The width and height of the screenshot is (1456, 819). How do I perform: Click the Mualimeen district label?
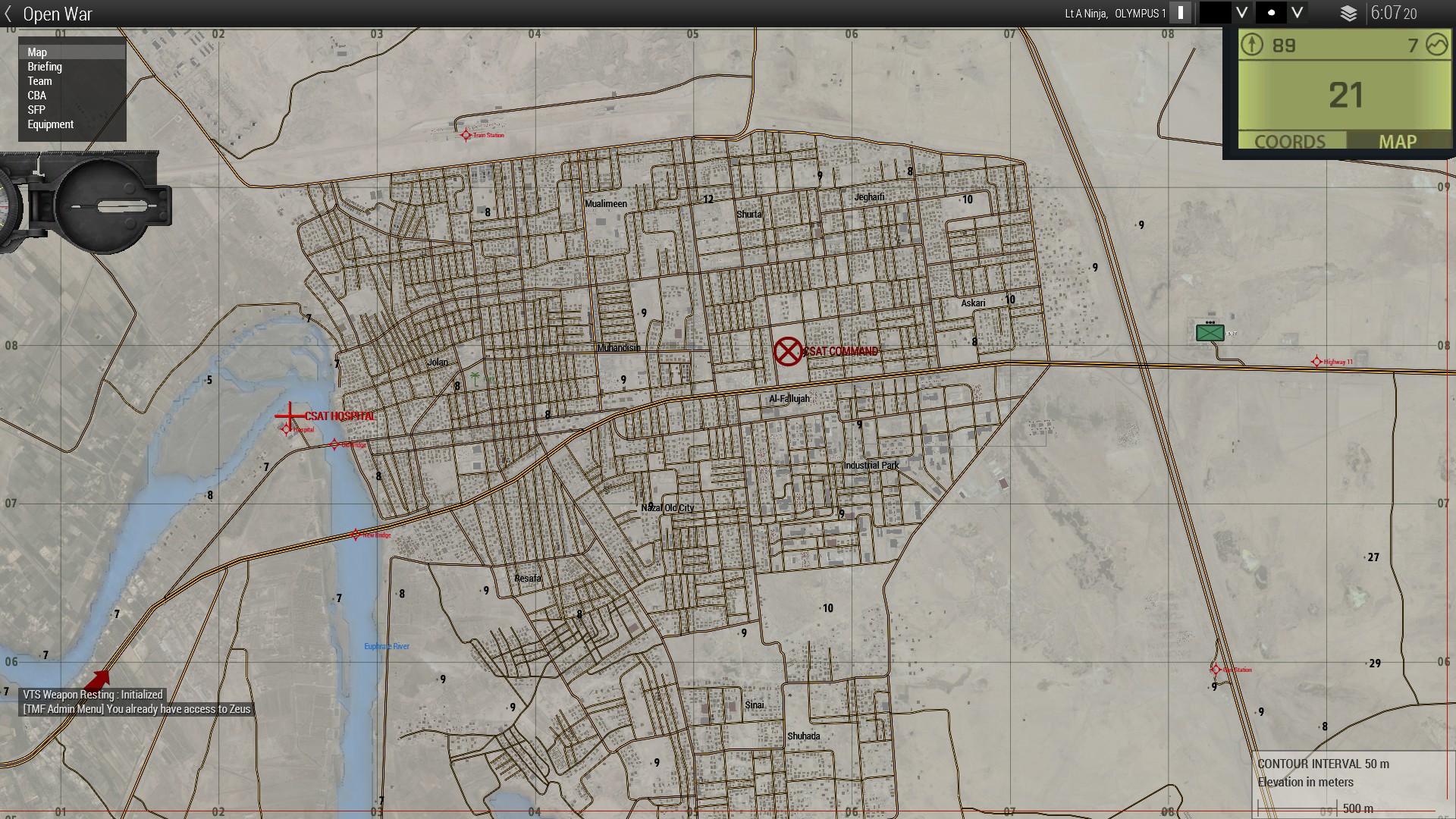pos(606,204)
